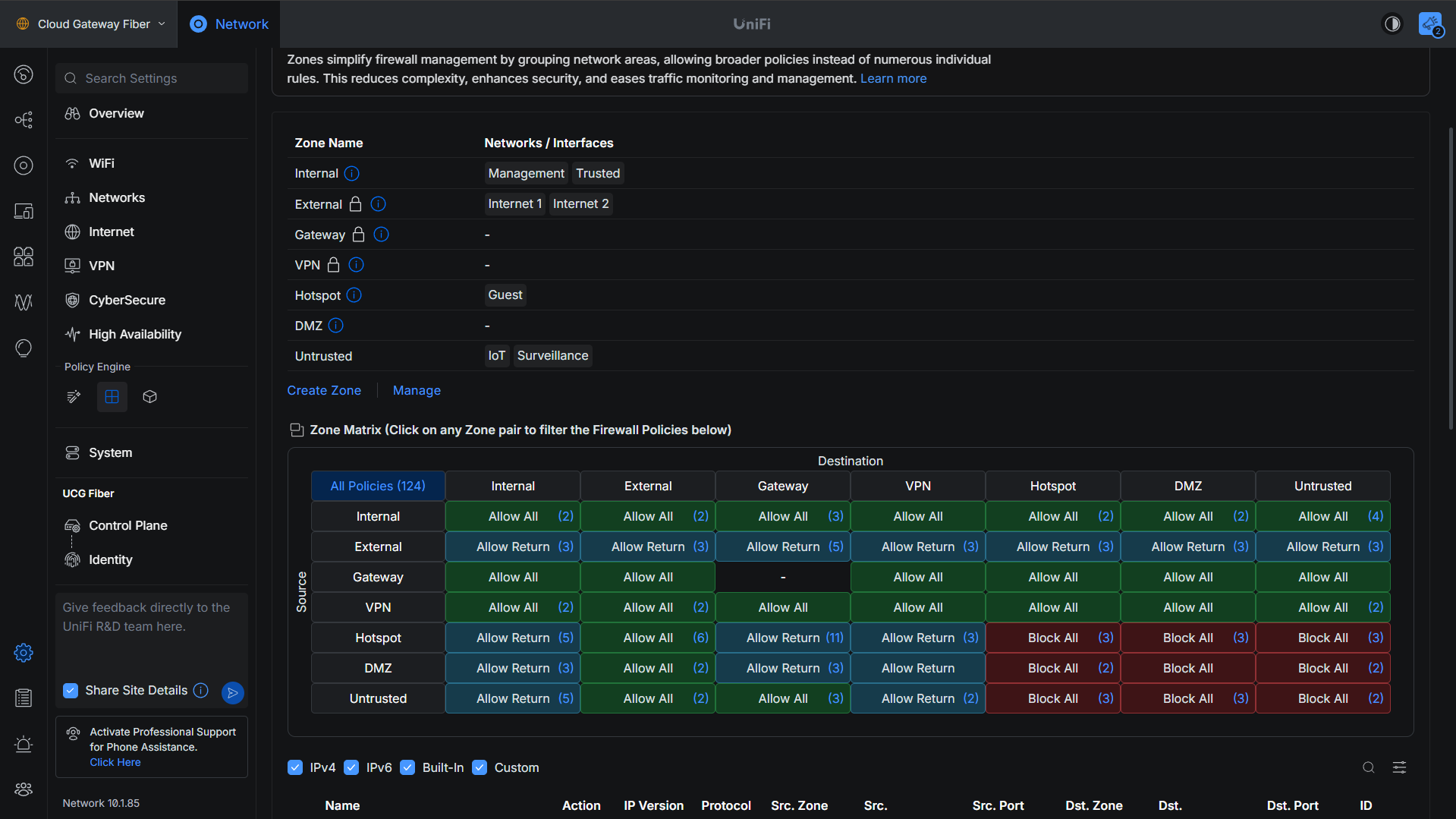This screenshot has height=819, width=1456.
Task: Toggle the dark/light theme icon
Action: 1392,24
